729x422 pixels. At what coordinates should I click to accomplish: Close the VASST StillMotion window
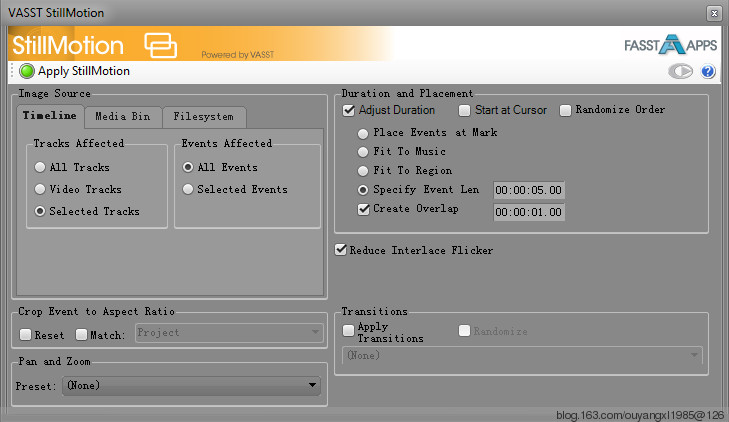tap(714, 13)
